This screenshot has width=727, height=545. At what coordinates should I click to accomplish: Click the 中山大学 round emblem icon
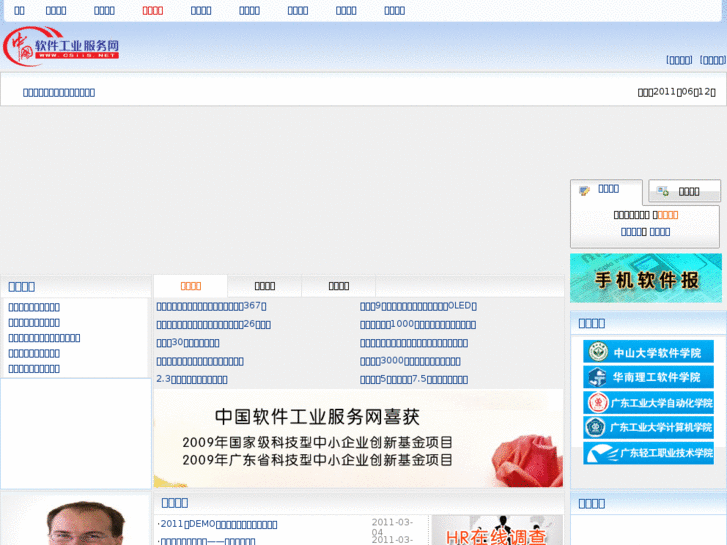click(598, 352)
